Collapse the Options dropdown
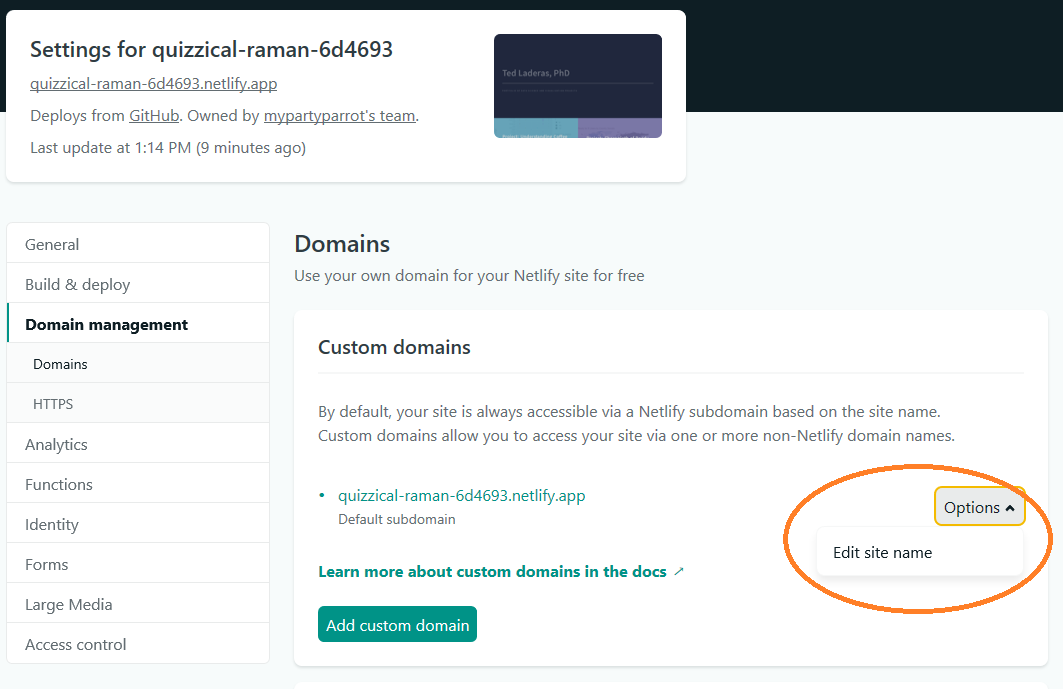1063x689 pixels. pyautogui.click(x=979, y=507)
